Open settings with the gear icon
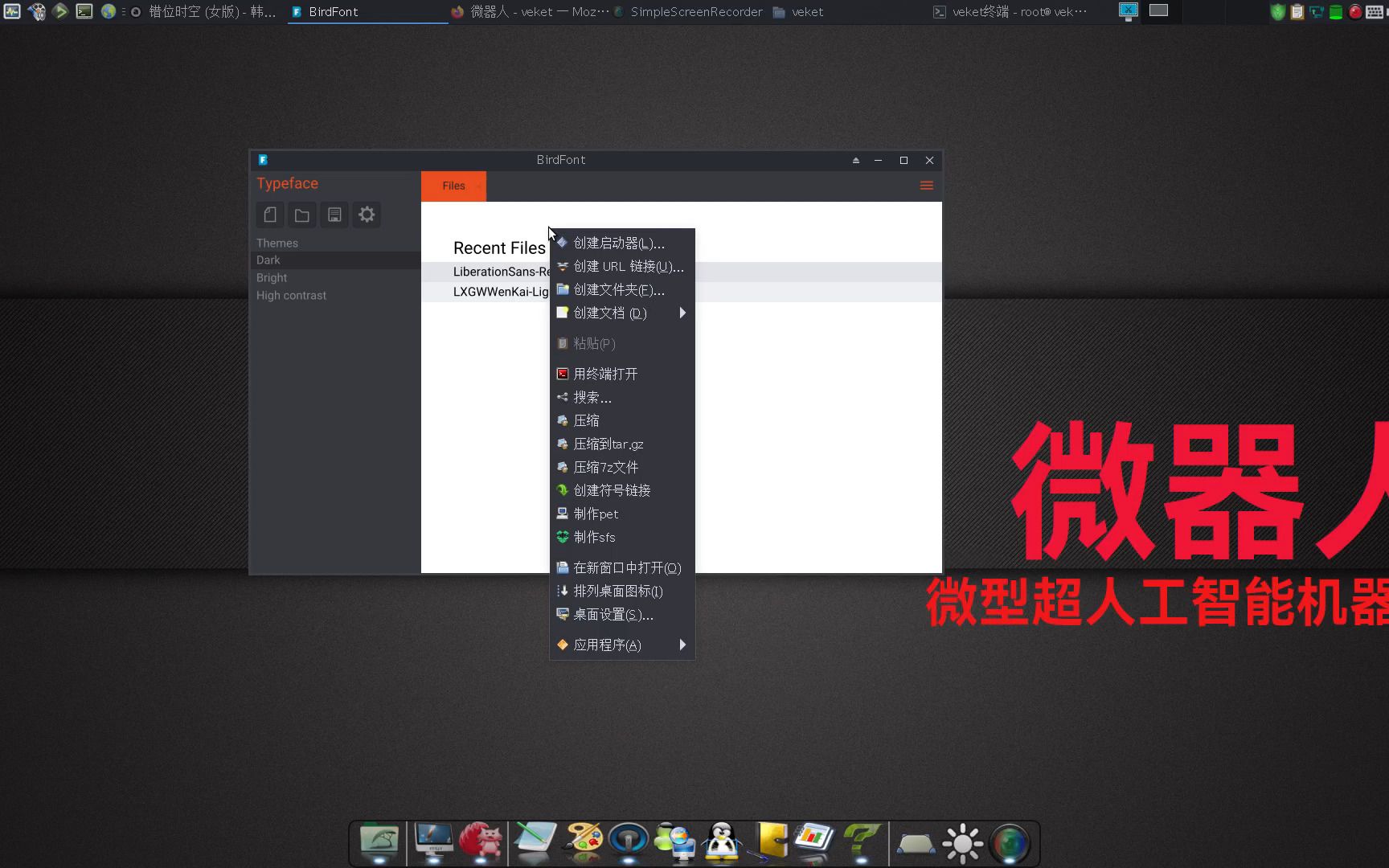The height and width of the screenshot is (868, 1389). click(367, 215)
